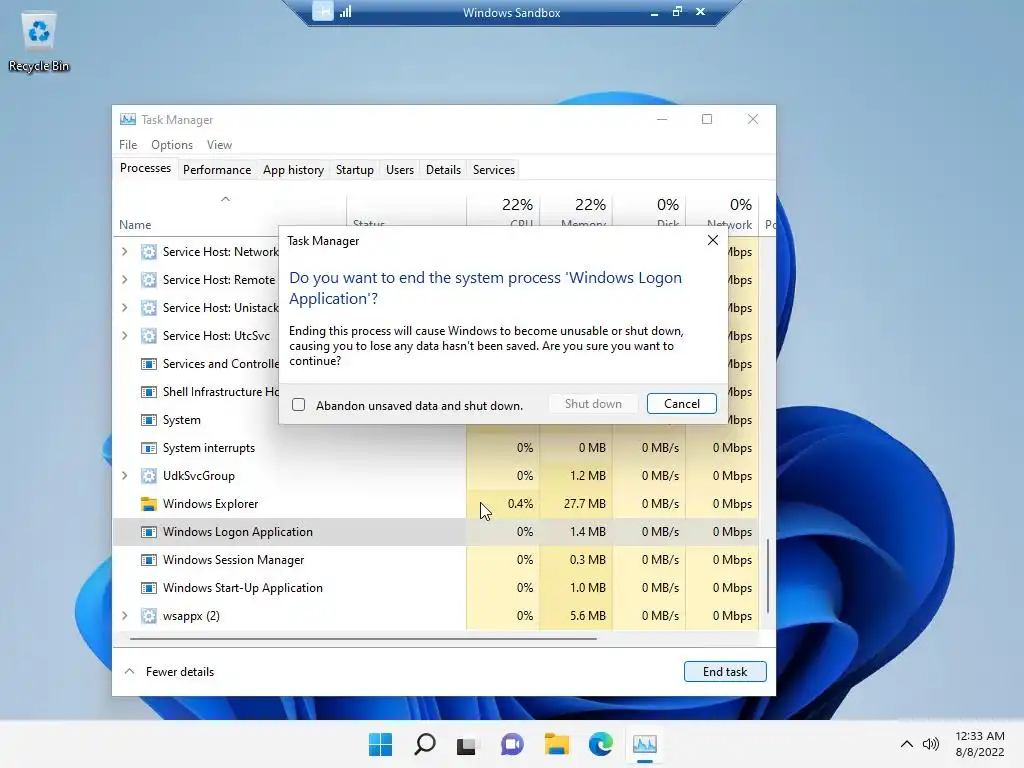Expand the UdkSvcGroup process group

pos(125,476)
